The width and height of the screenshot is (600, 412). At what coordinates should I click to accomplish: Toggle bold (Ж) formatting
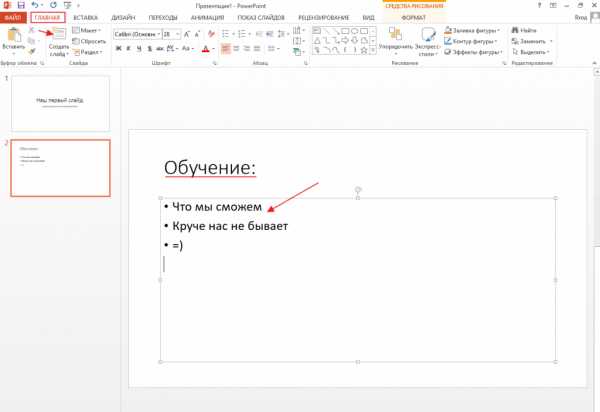(119, 49)
